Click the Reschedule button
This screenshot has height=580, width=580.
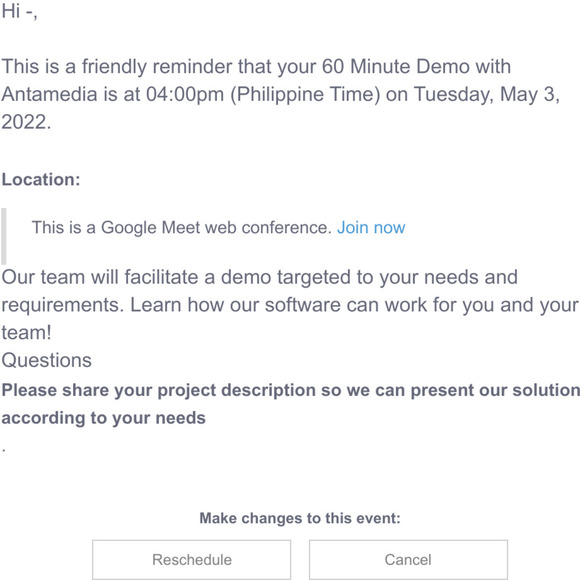click(x=192, y=559)
